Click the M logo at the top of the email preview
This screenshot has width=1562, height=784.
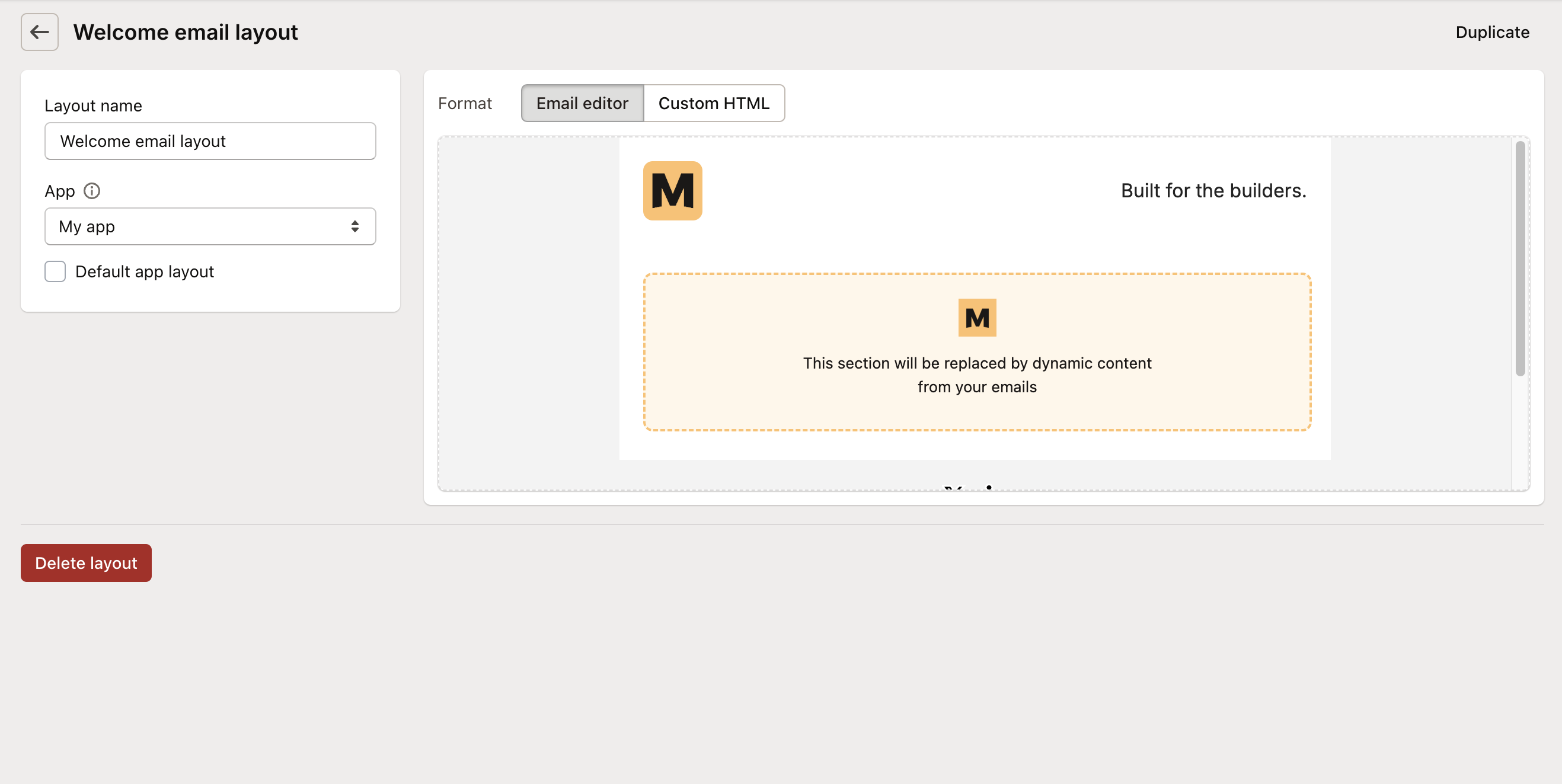point(672,191)
